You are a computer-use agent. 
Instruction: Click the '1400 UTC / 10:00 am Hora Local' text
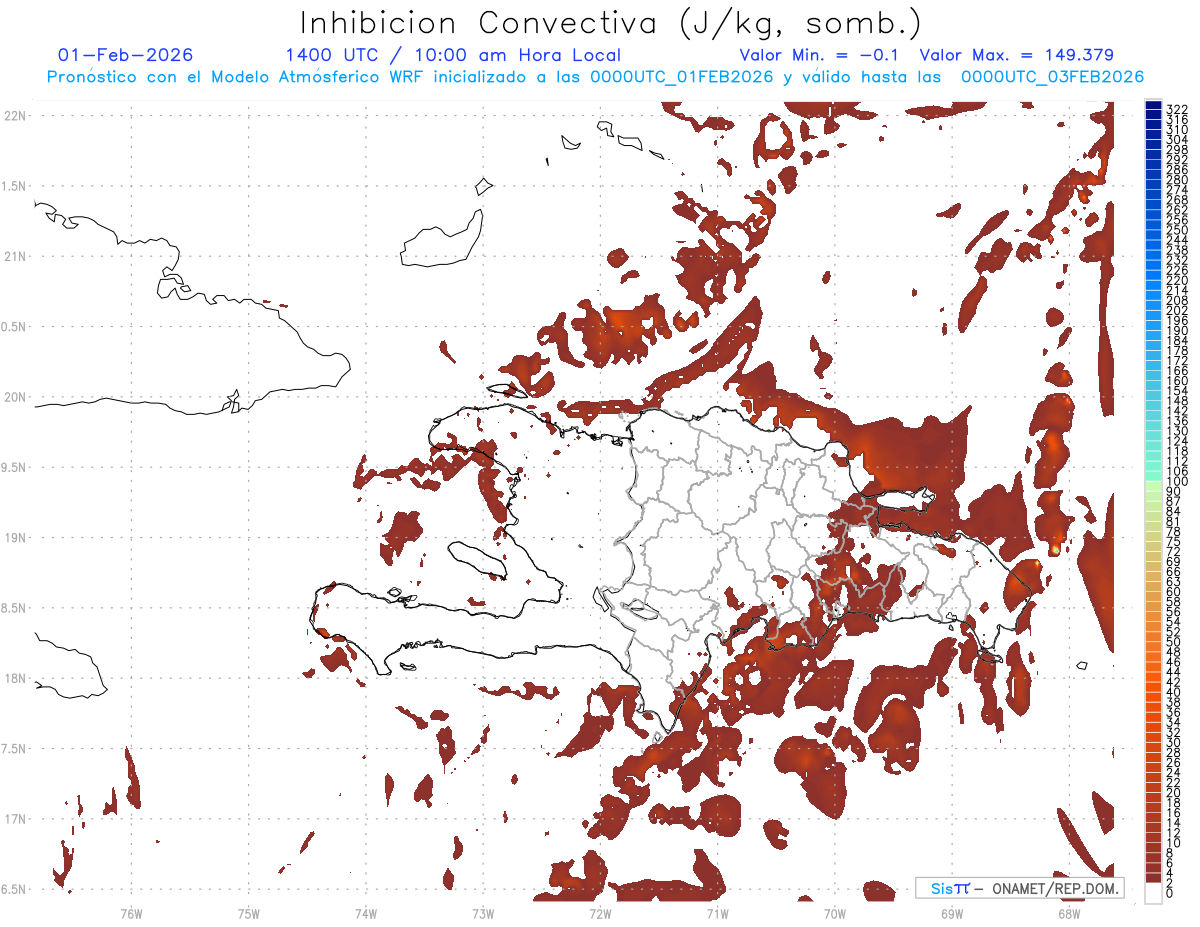(453, 56)
